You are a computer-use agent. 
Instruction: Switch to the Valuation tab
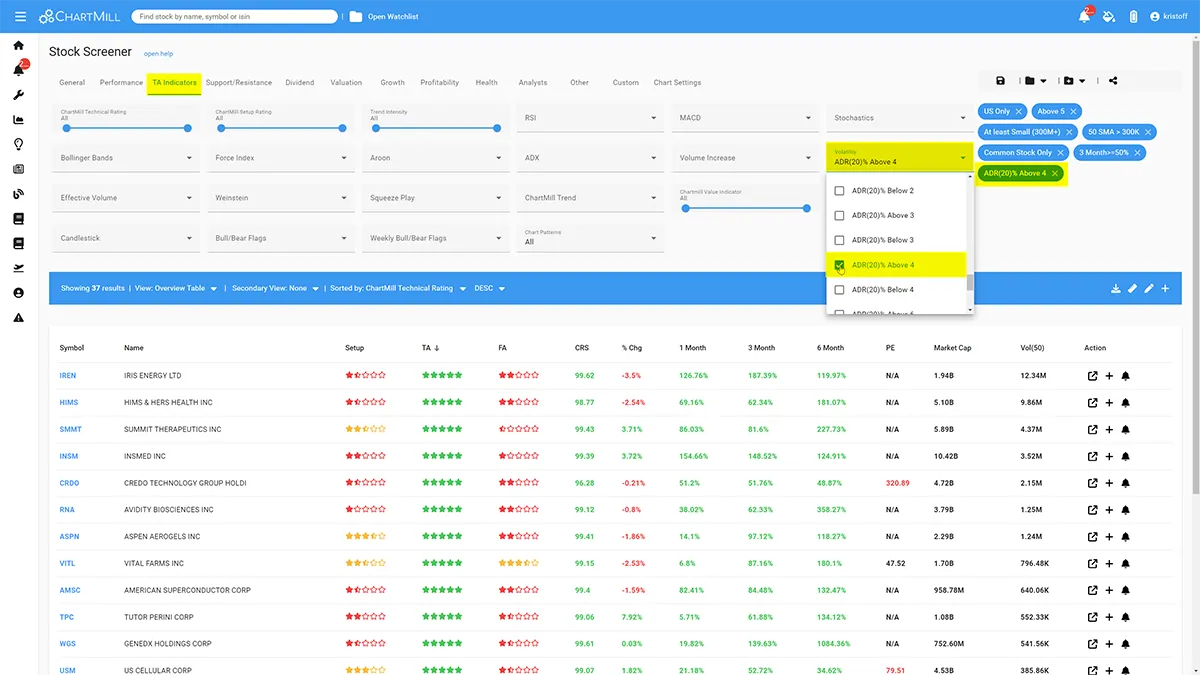346,83
